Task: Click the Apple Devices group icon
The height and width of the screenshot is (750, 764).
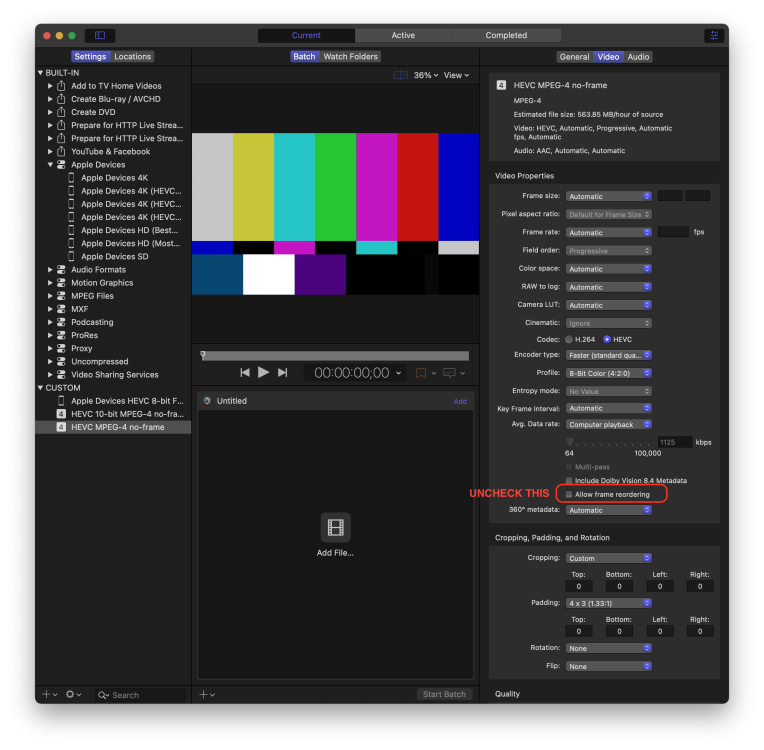Action: point(61,165)
